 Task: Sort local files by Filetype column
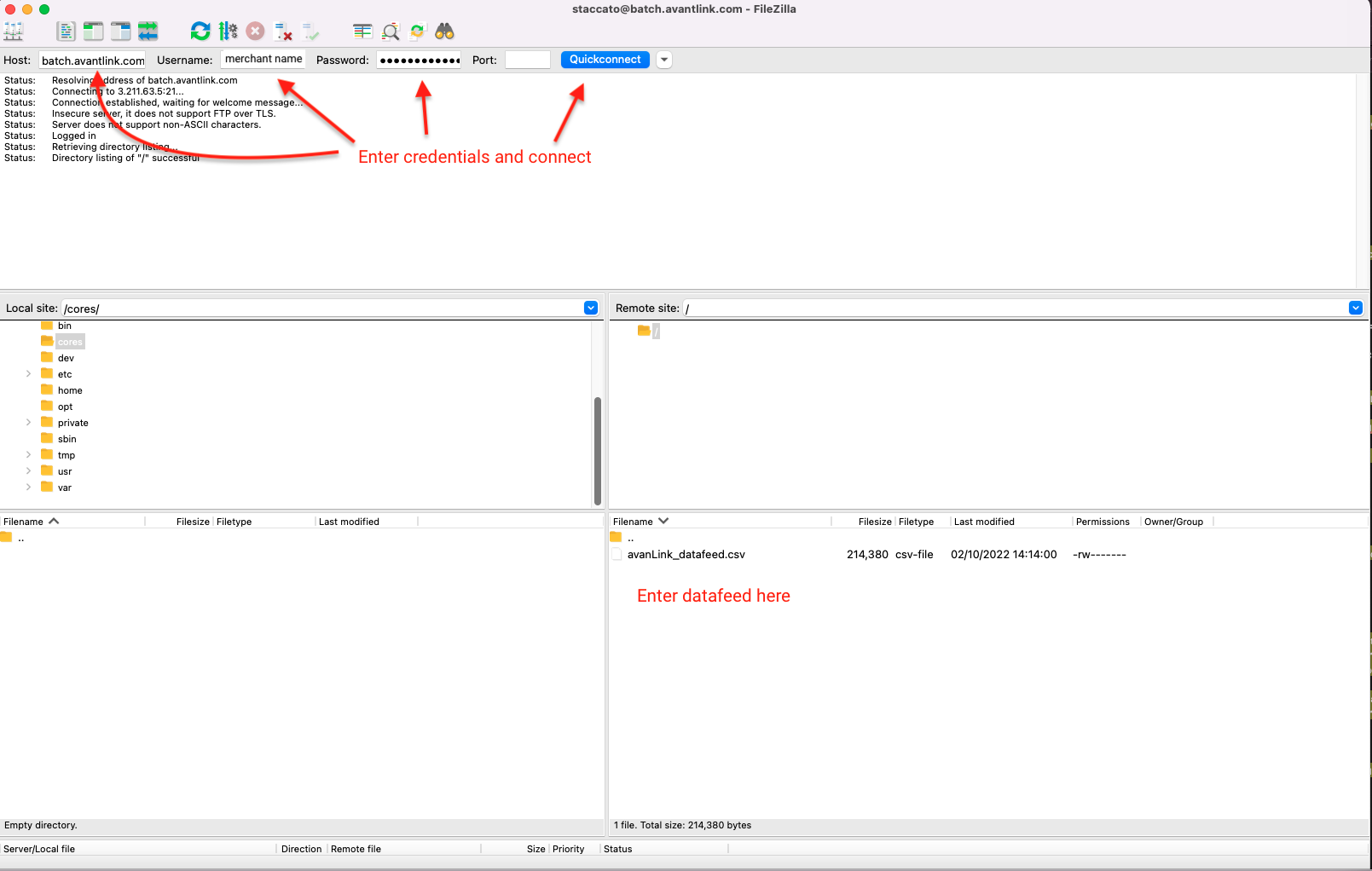[264, 522]
